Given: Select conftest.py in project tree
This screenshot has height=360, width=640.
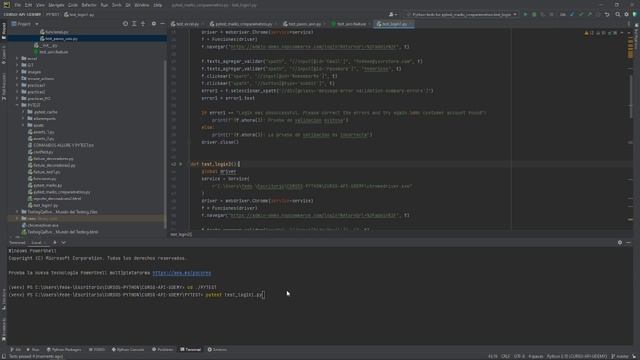Looking at the screenshot, I should [41, 152].
